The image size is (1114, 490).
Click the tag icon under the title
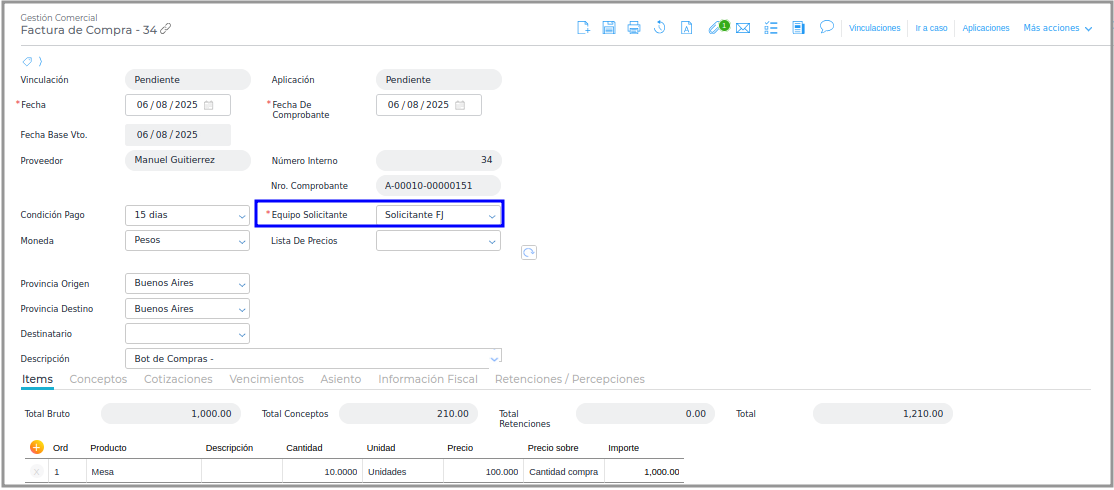[27, 61]
